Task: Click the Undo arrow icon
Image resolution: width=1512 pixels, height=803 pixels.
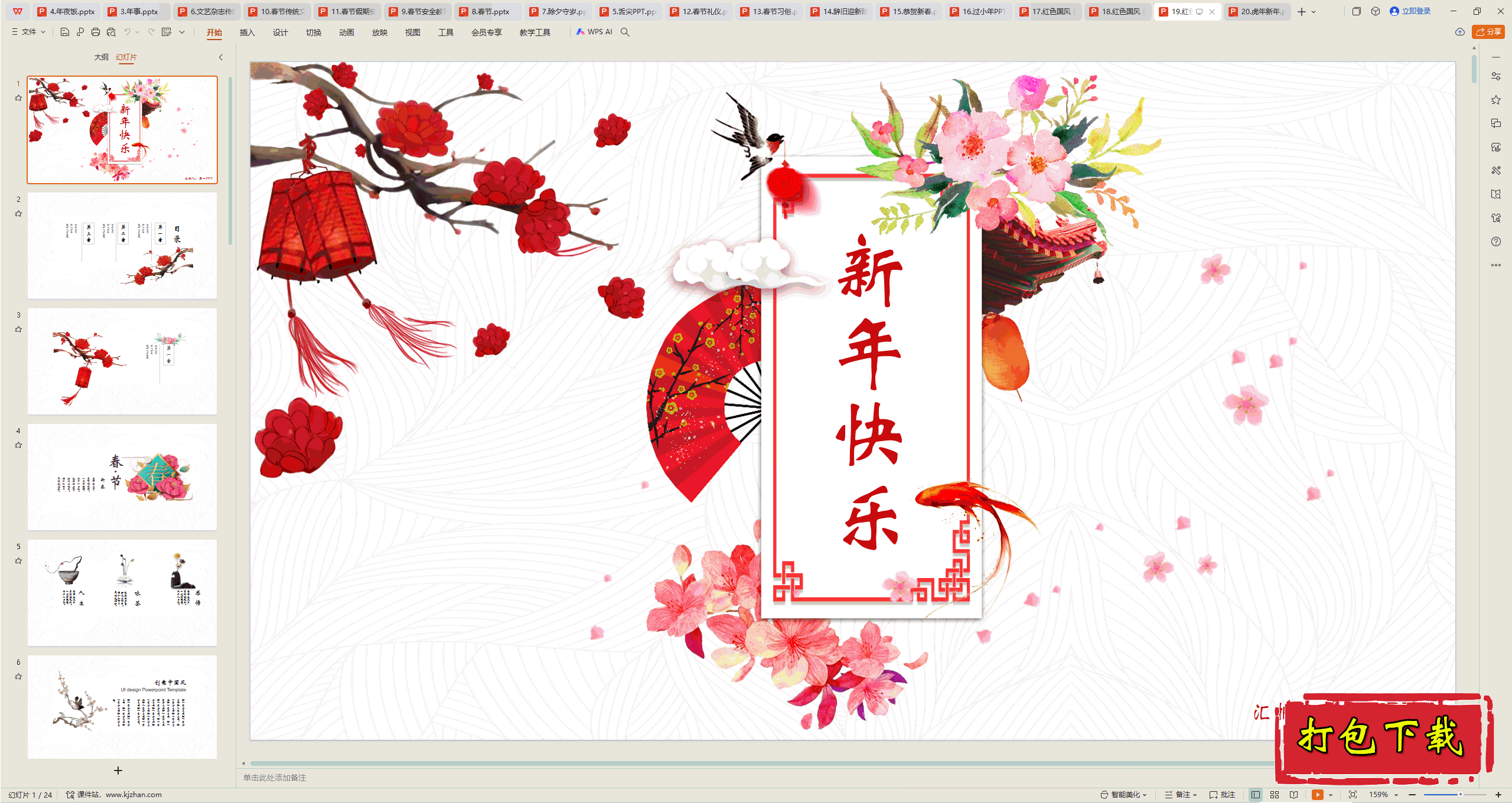Action: click(127, 32)
